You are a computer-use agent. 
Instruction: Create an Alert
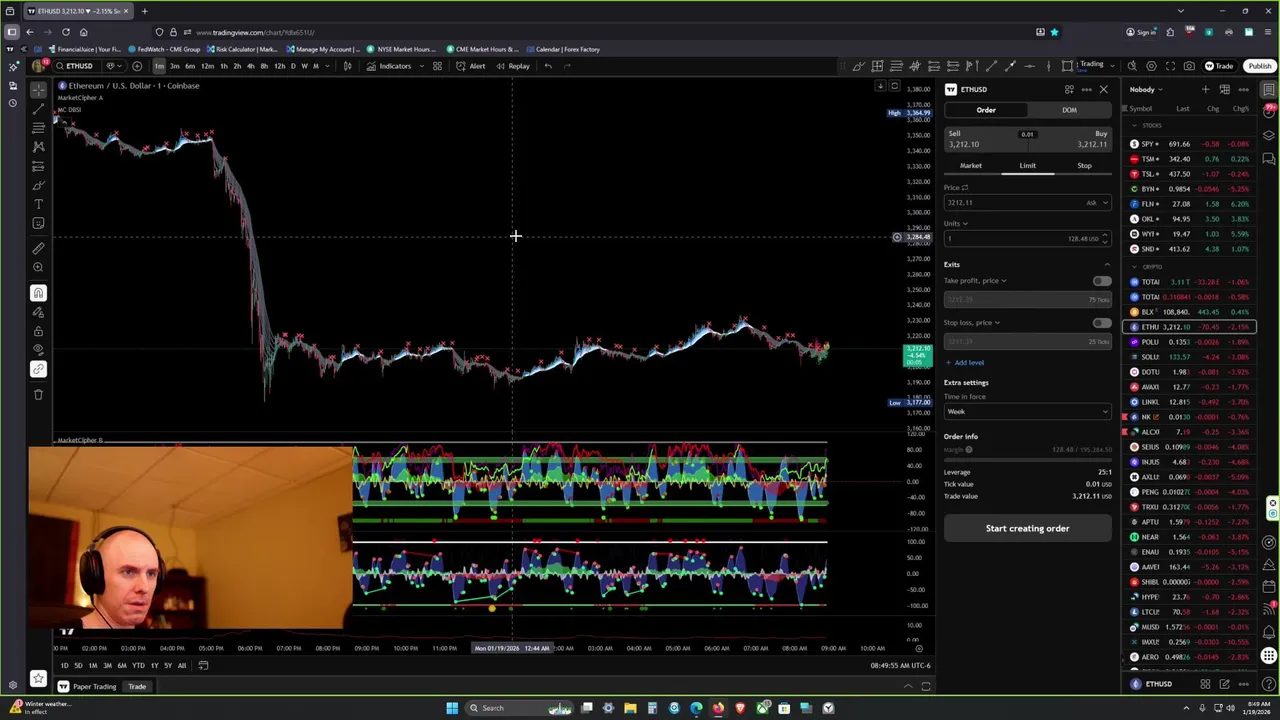471,66
